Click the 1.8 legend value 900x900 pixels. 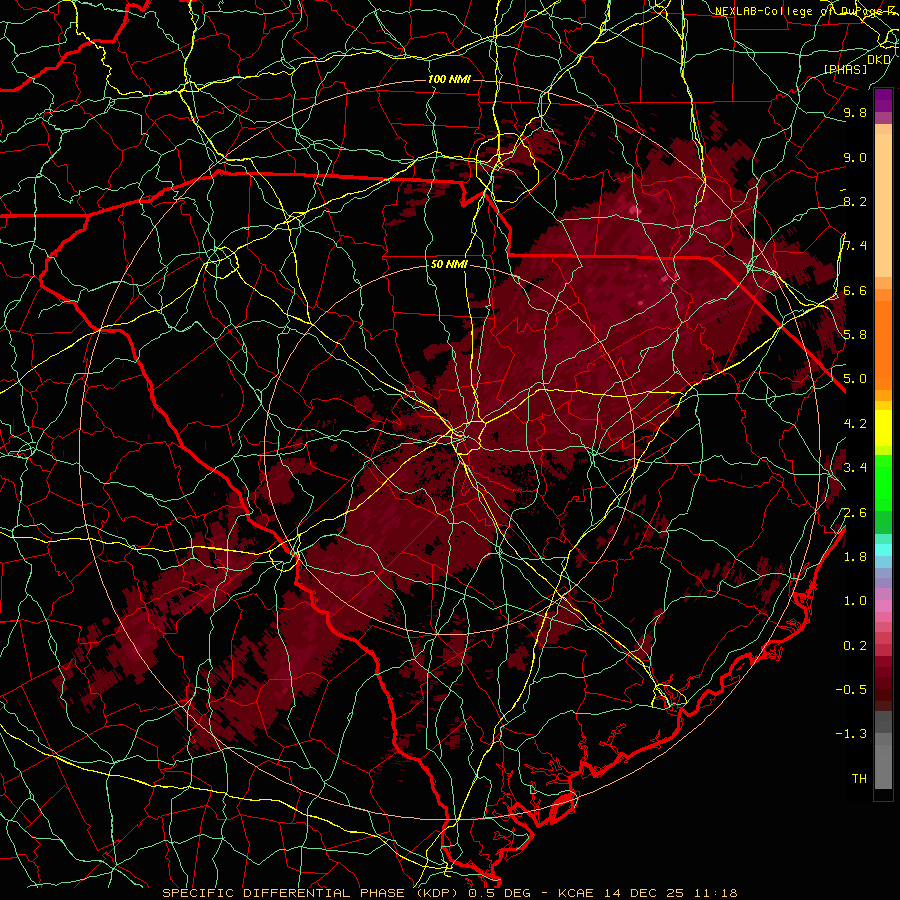click(x=855, y=557)
